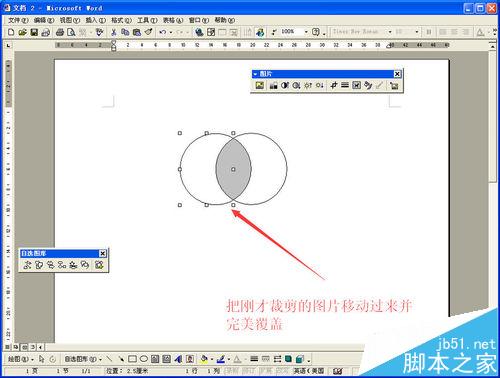The height and width of the screenshot is (378, 500).
Task: Draw an oval shape
Action: pos(144,359)
